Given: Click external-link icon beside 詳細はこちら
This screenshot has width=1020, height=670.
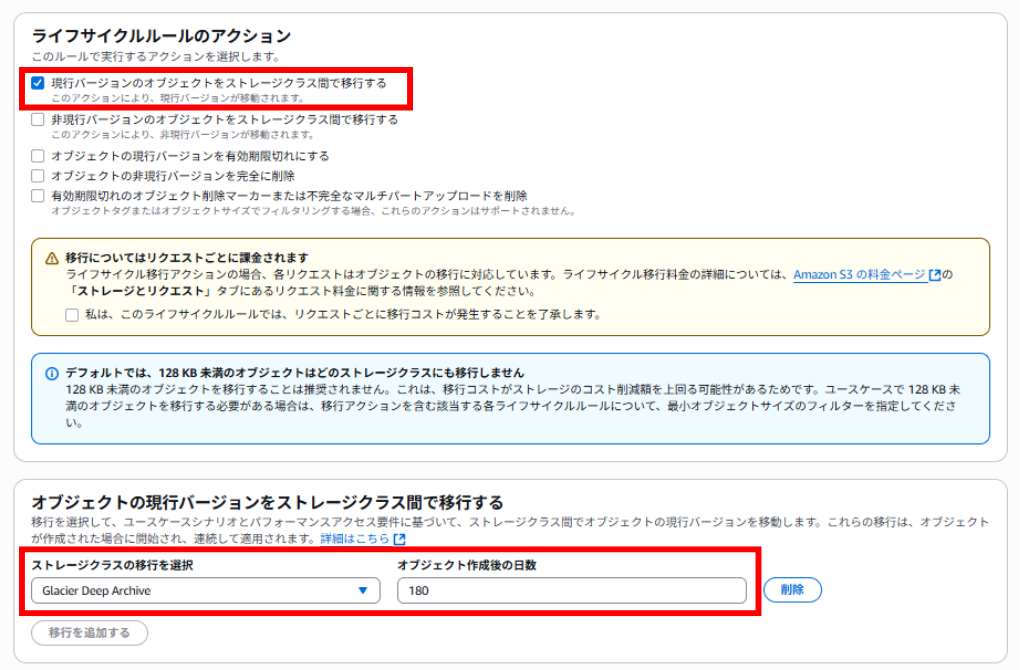Looking at the screenshot, I should point(400,539).
